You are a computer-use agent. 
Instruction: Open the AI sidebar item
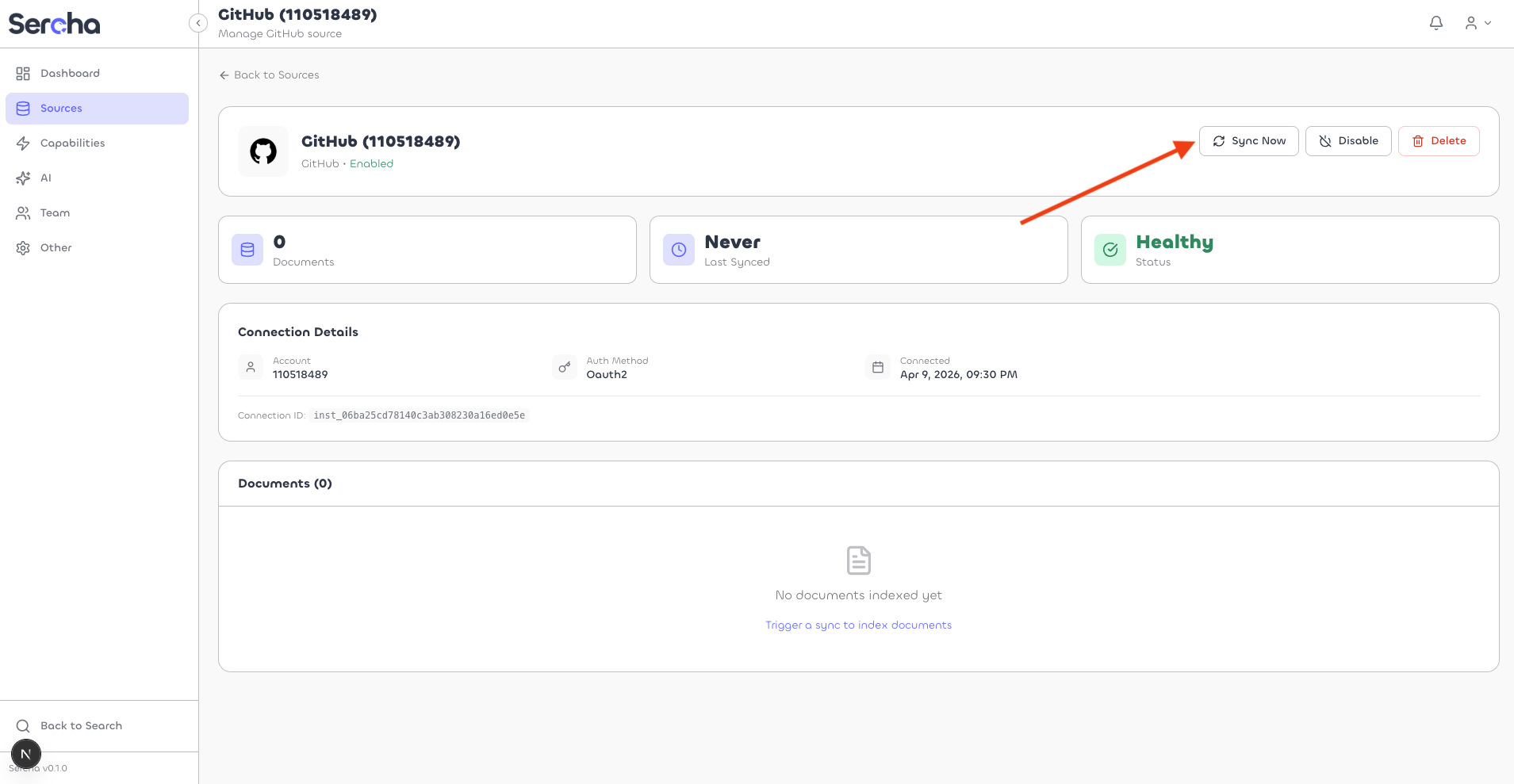45,178
